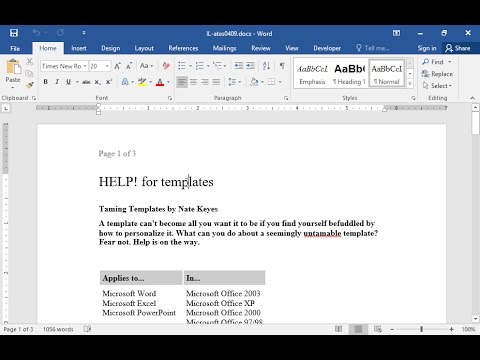Apply center paragraph alignment
This screenshot has height=360, width=480.
pos(193,82)
